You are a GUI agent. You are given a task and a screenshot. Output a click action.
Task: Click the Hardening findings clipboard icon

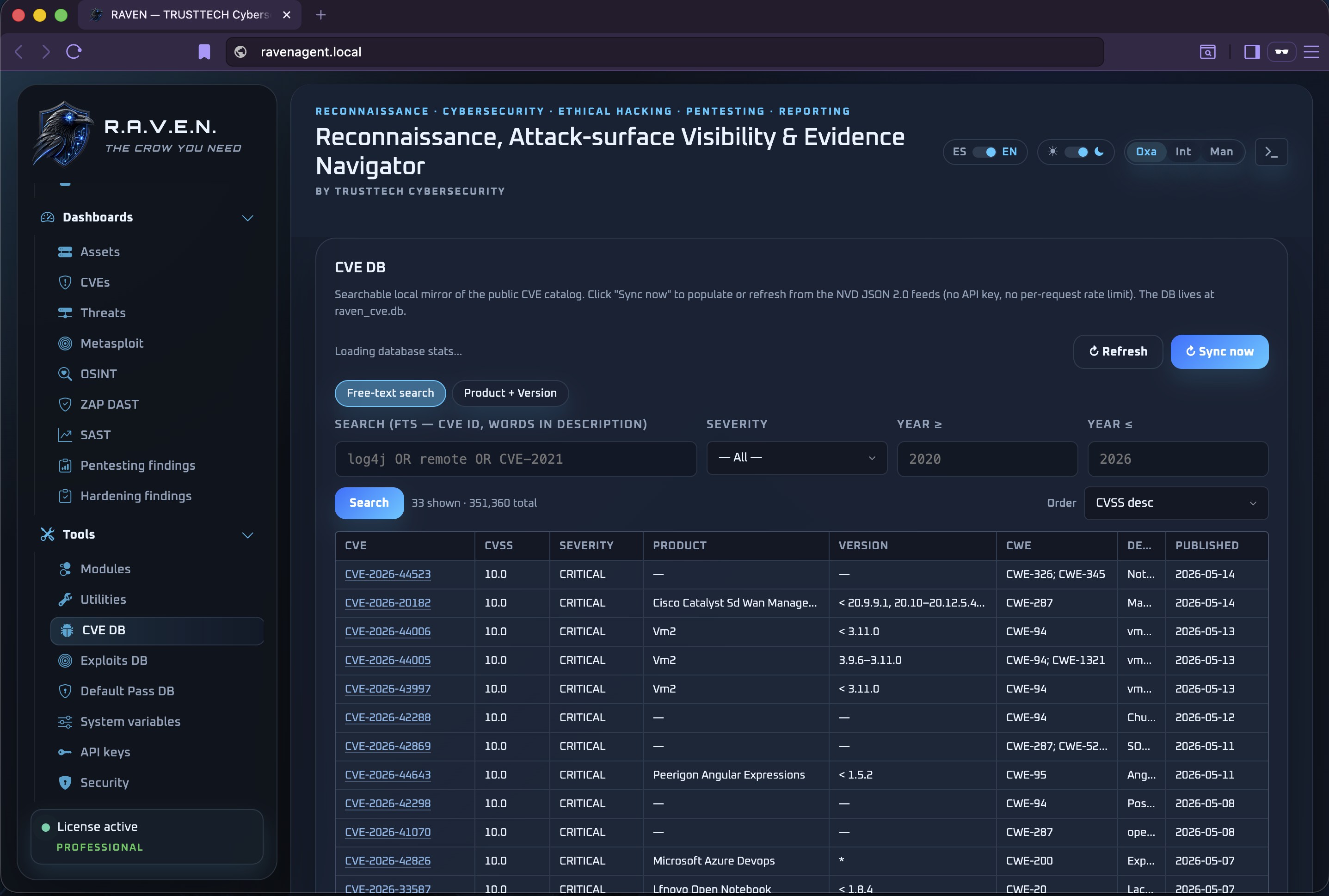click(x=65, y=496)
